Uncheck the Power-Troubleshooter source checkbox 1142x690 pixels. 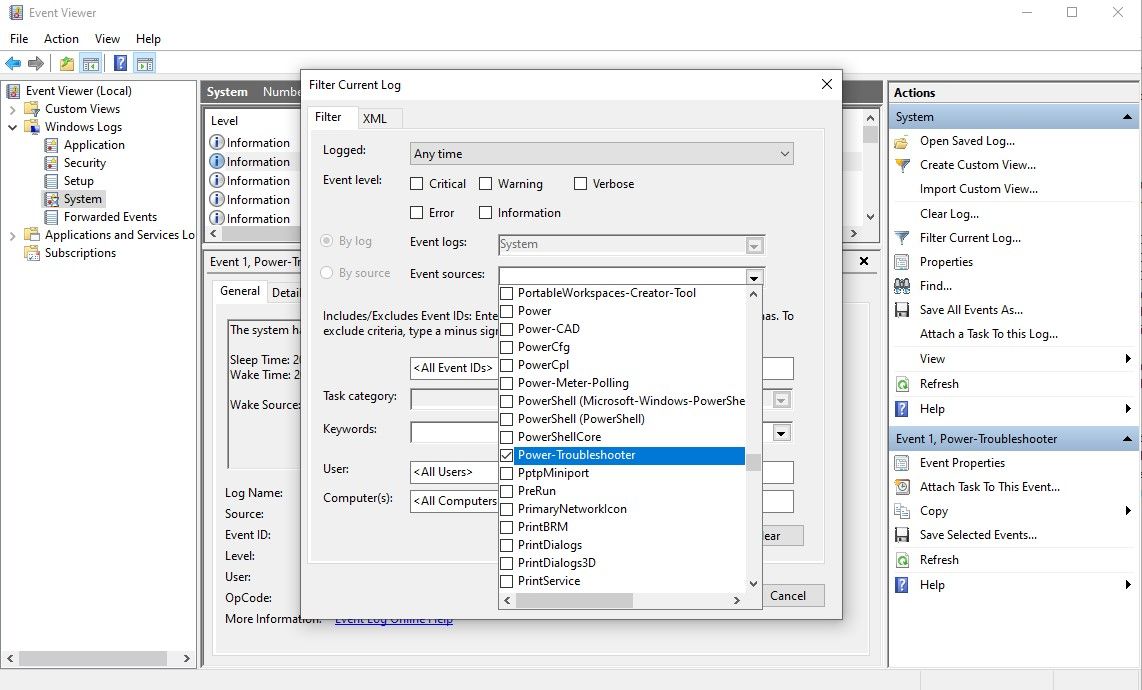(507, 455)
